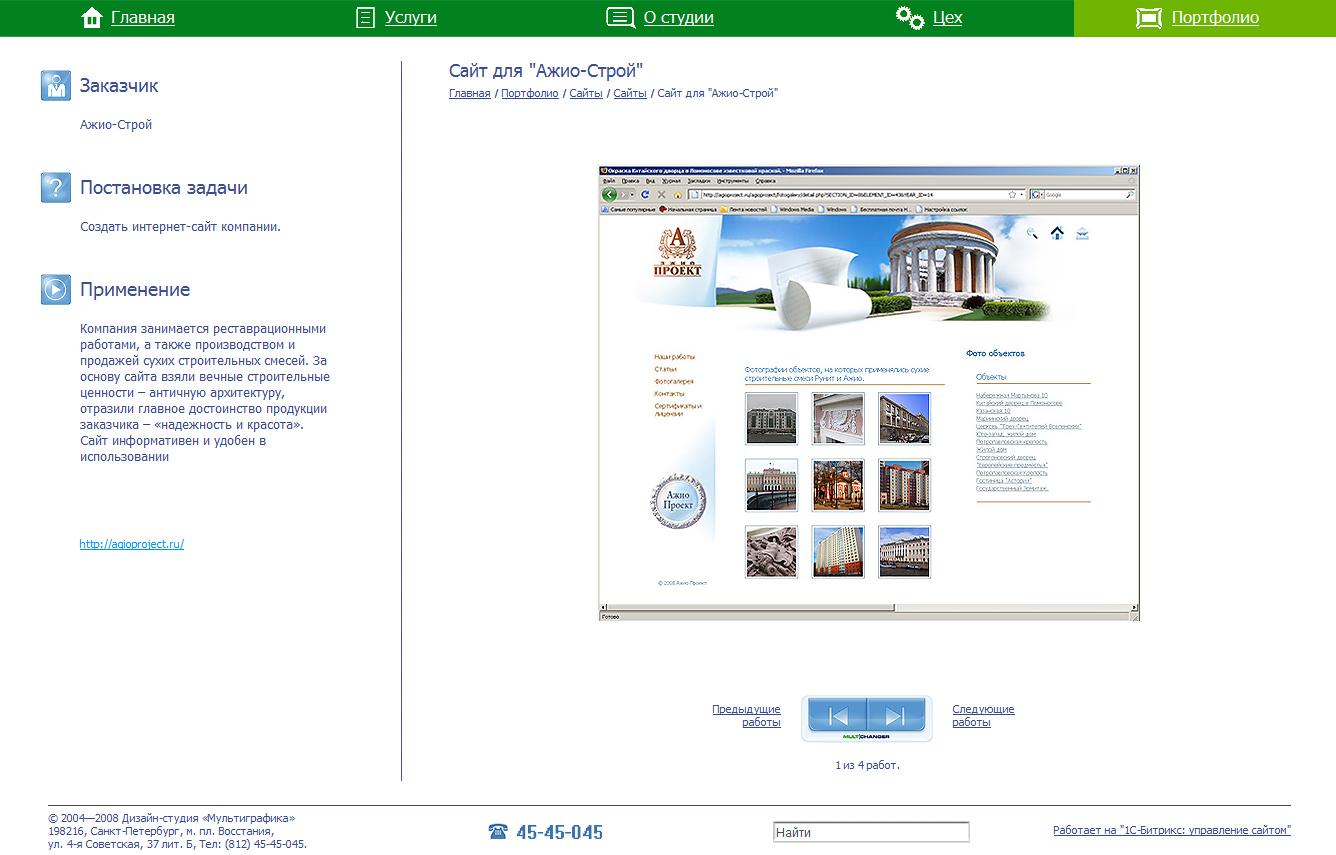Open the 1С-Битрикс footer link
The width and height of the screenshot is (1336, 855).
1171,831
